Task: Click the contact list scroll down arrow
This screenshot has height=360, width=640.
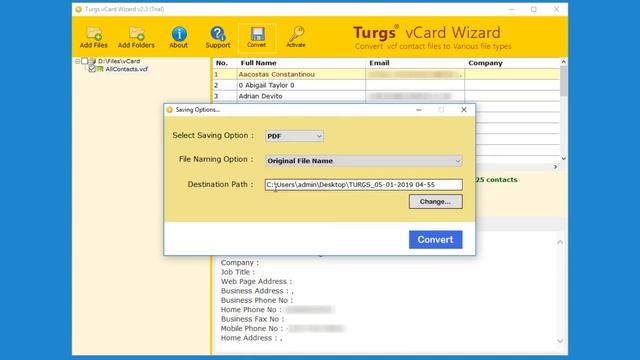Action: pos(564,158)
